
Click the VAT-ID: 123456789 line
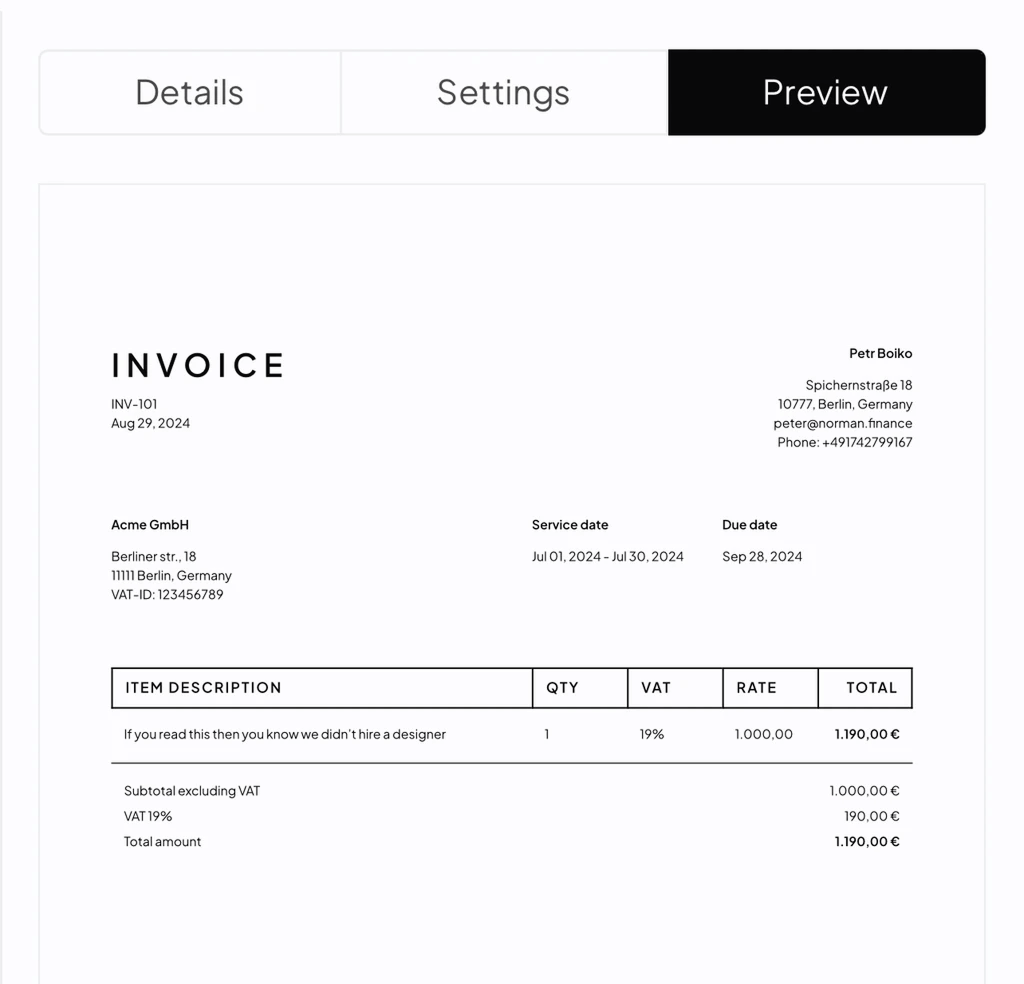(x=167, y=594)
